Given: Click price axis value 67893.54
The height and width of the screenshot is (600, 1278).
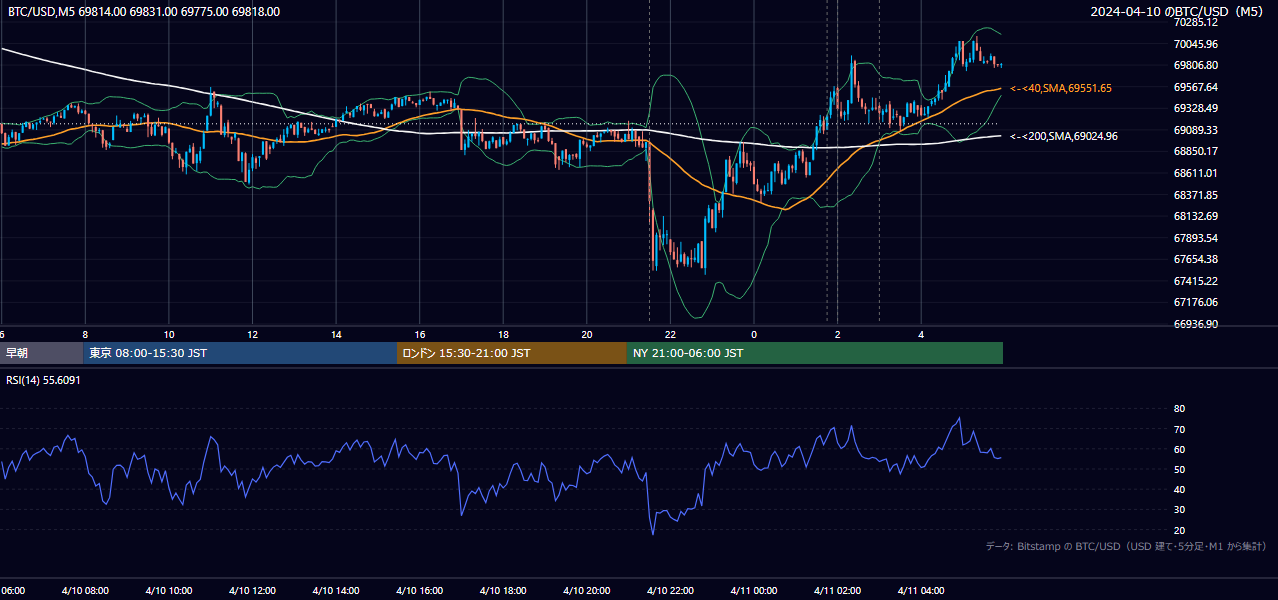Looking at the screenshot, I should click(x=1195, y=238).
